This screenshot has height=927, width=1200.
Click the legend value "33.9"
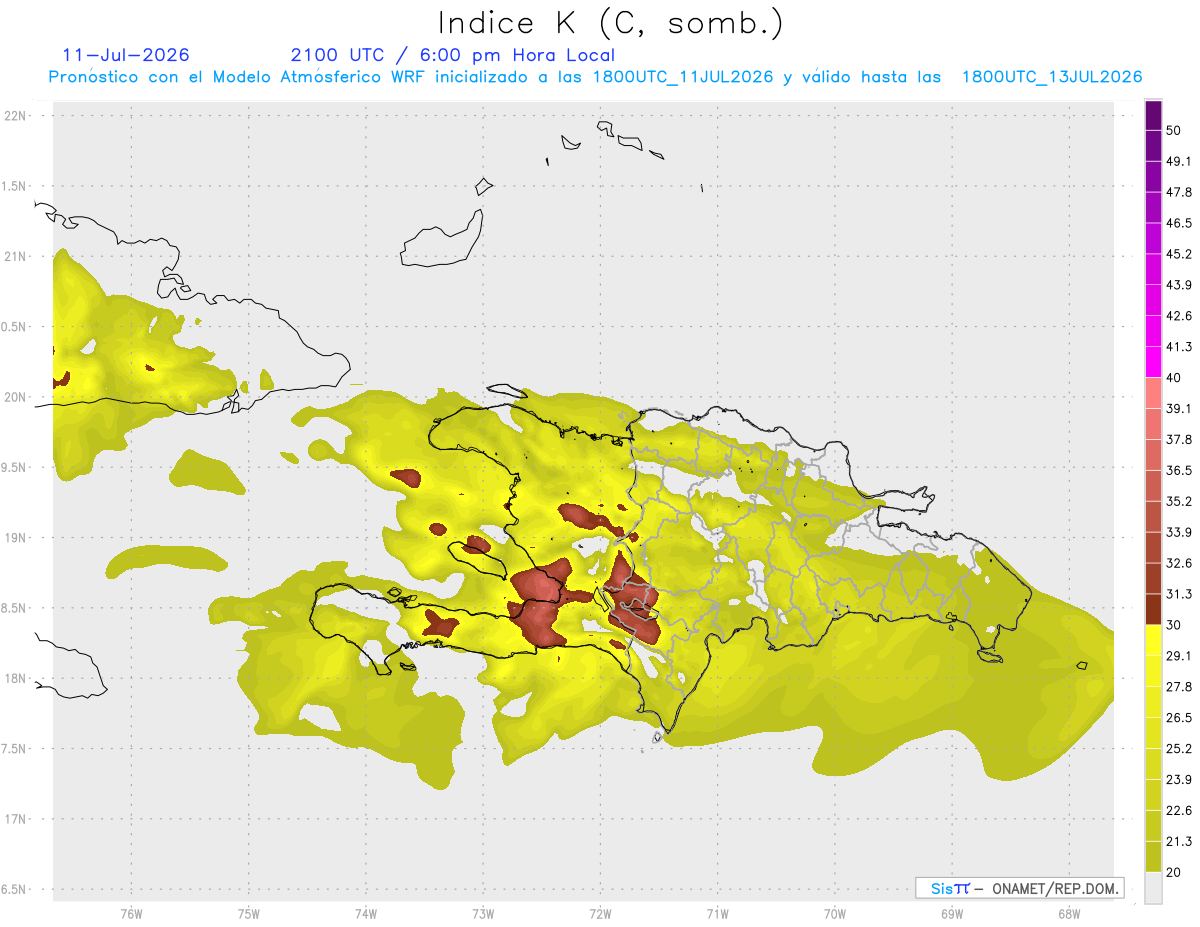pyautogui.click(x=1179, y=532)
